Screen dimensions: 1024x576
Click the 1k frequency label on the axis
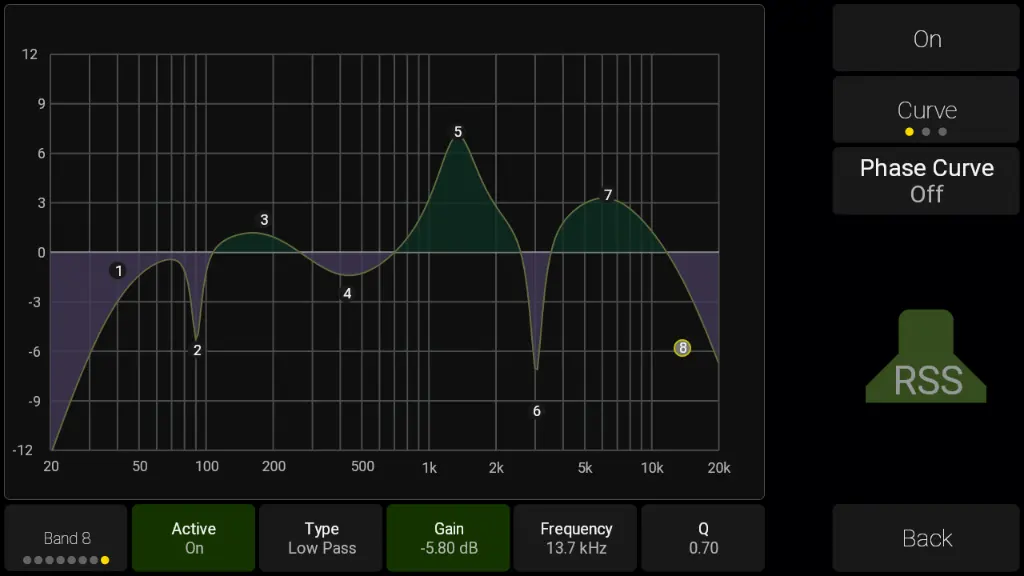pos(429,467)
